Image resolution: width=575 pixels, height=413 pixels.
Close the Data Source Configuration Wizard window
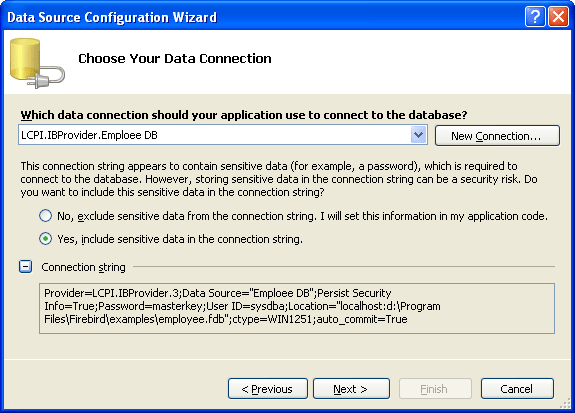click(x=558, y=17)
